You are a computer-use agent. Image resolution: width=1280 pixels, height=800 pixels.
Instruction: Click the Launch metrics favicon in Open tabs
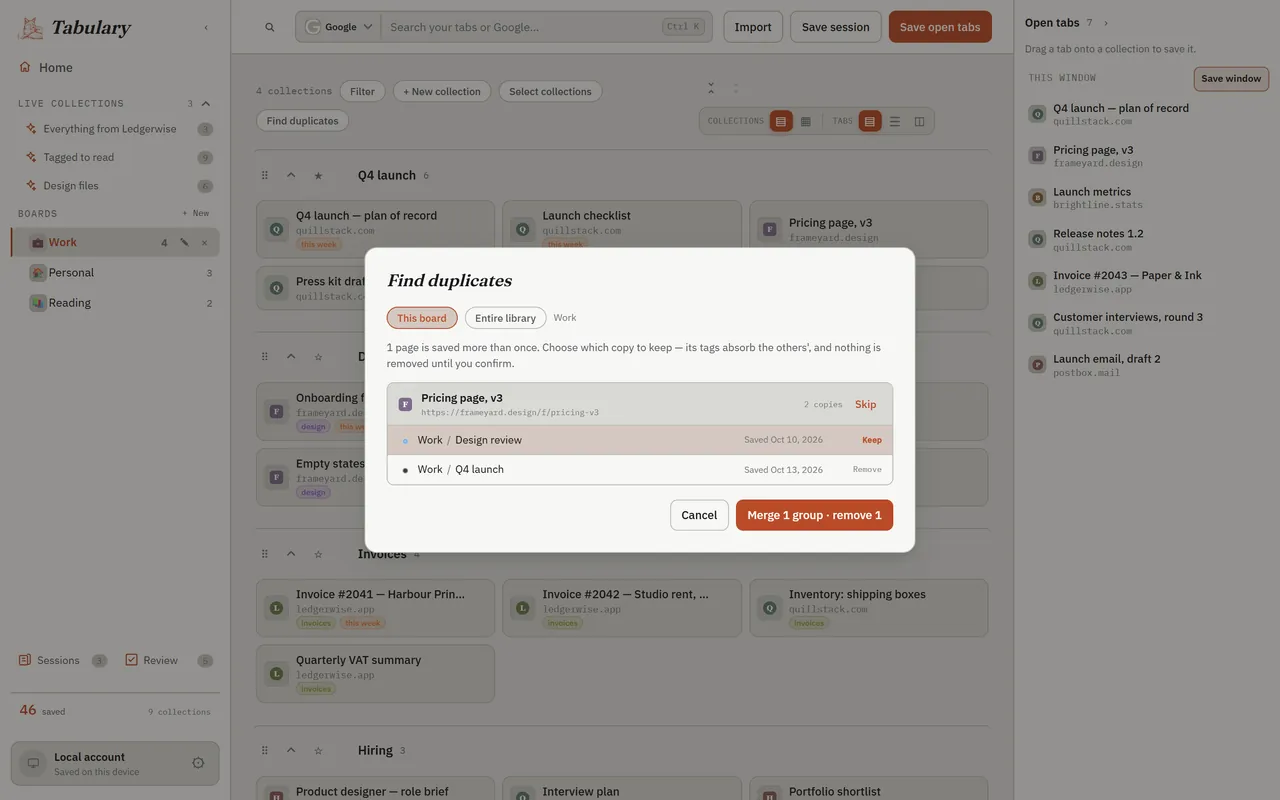coord(1037,198)
